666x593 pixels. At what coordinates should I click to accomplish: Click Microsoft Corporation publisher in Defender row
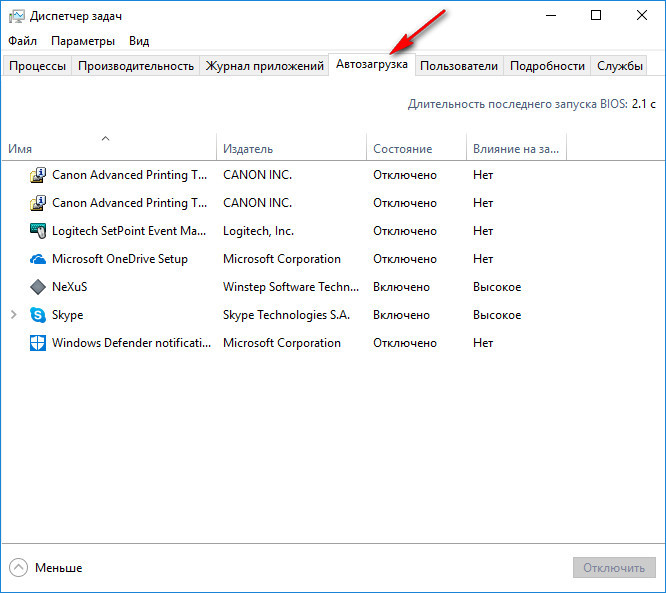click(x=282, y=343)
